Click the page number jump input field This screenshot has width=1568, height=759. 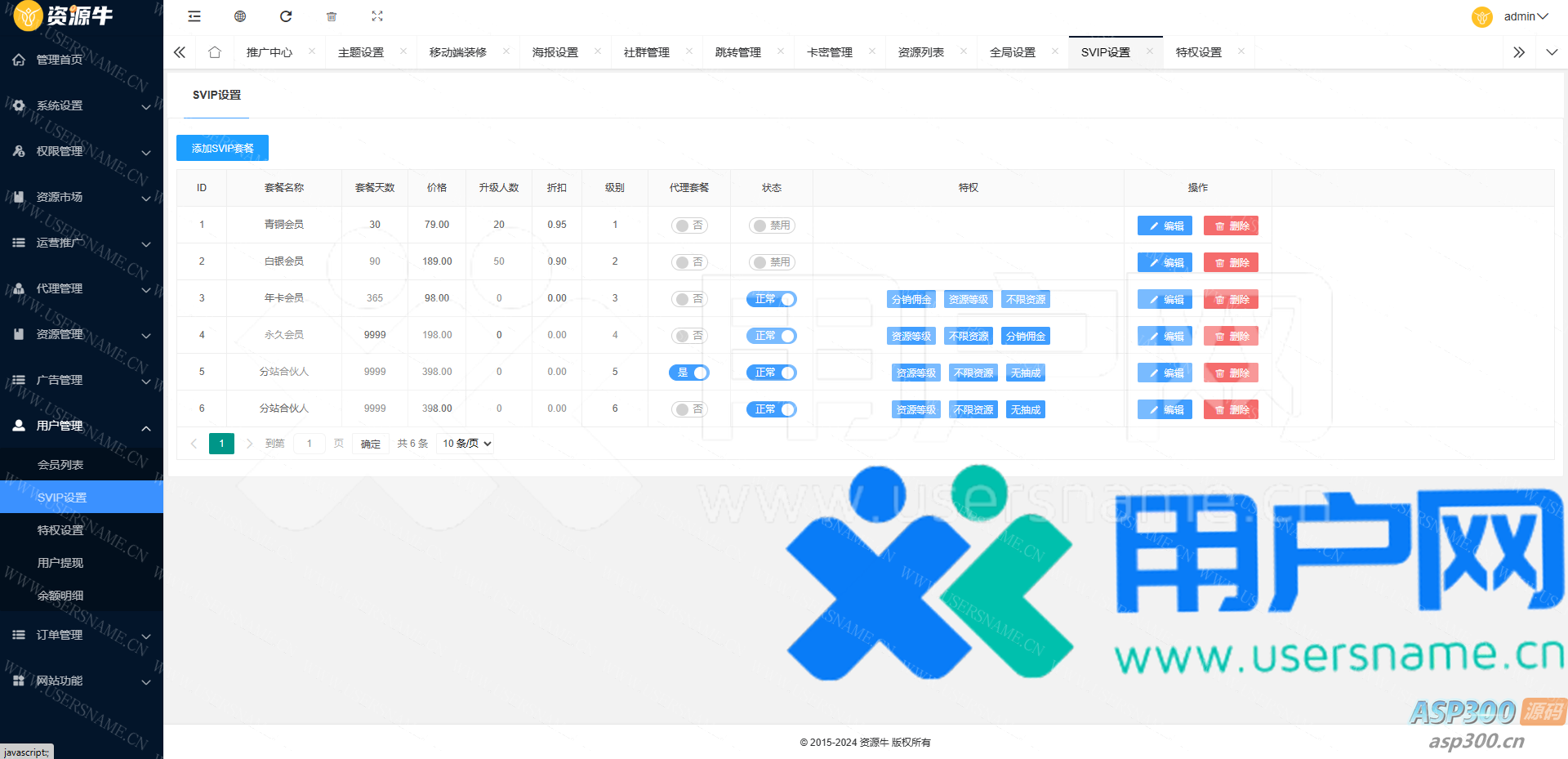[310, 444]
